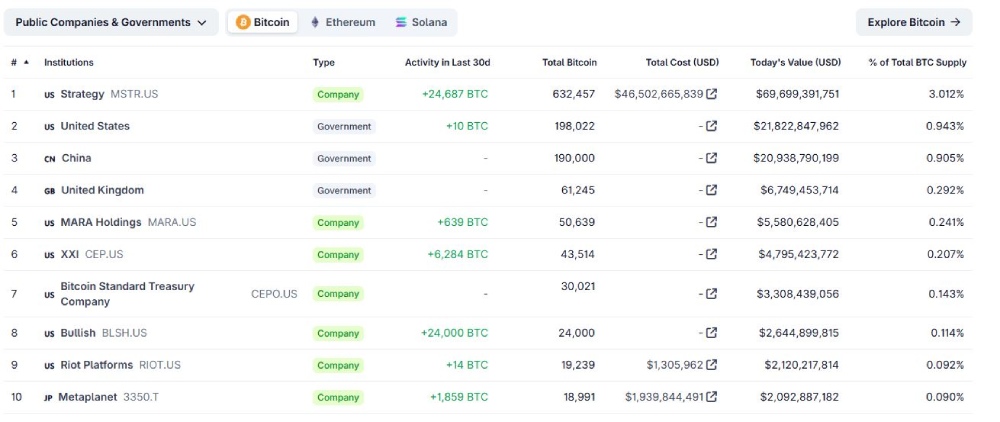The height and width of the screenshot is (422, 1000).
Task: Click external link icon for MARA Holdings
Action: tap(711, 222)
